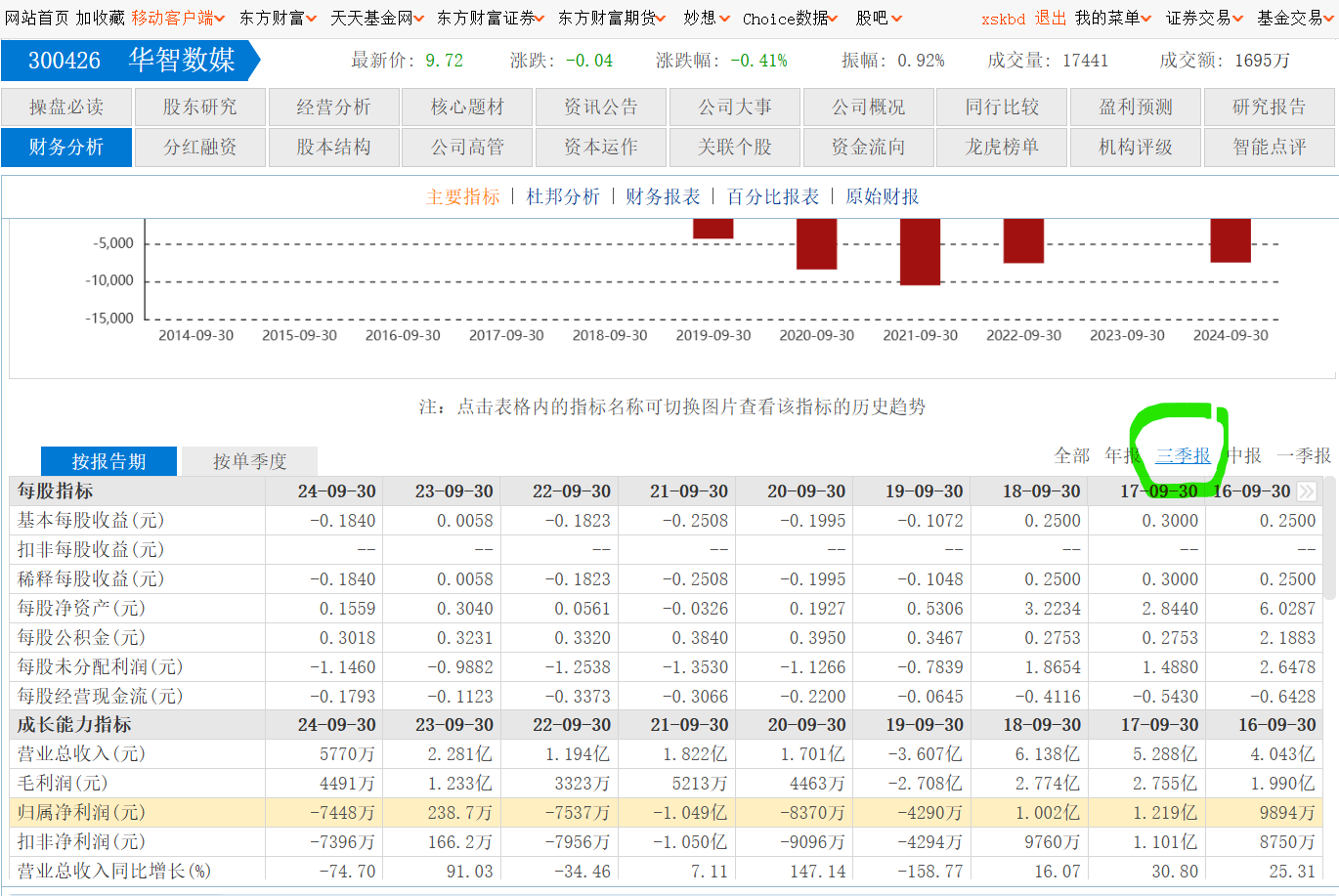Show trend for 稀释每股收益(元)
Viewport: 1339px width, 896px height.
tap(91, 578)
